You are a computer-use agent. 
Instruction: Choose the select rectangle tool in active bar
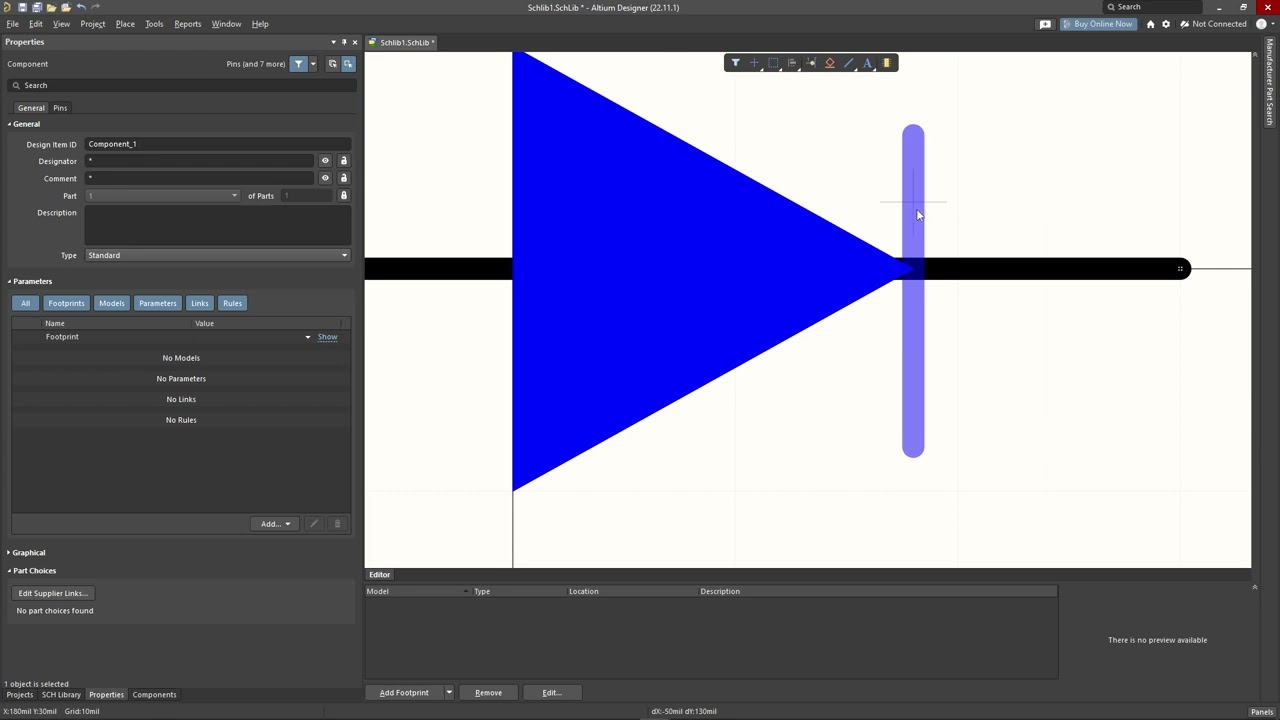pyautogui.click(x=773, y=63)
